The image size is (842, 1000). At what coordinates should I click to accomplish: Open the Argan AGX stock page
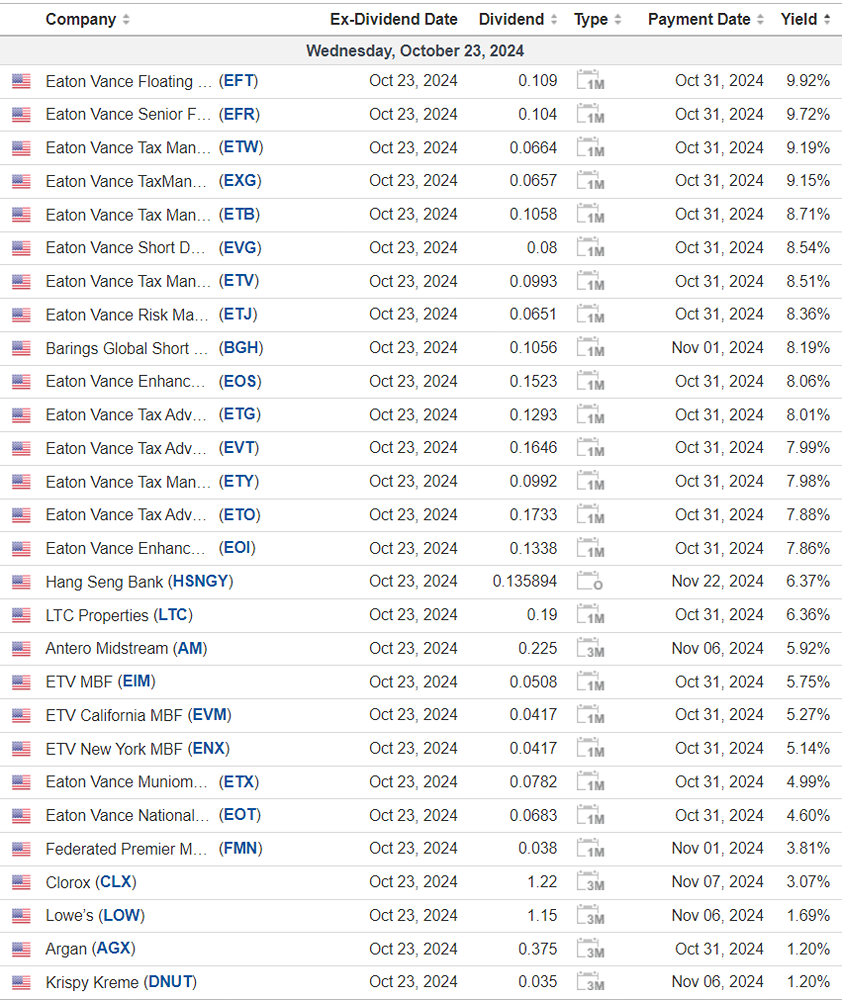(113, 948)
